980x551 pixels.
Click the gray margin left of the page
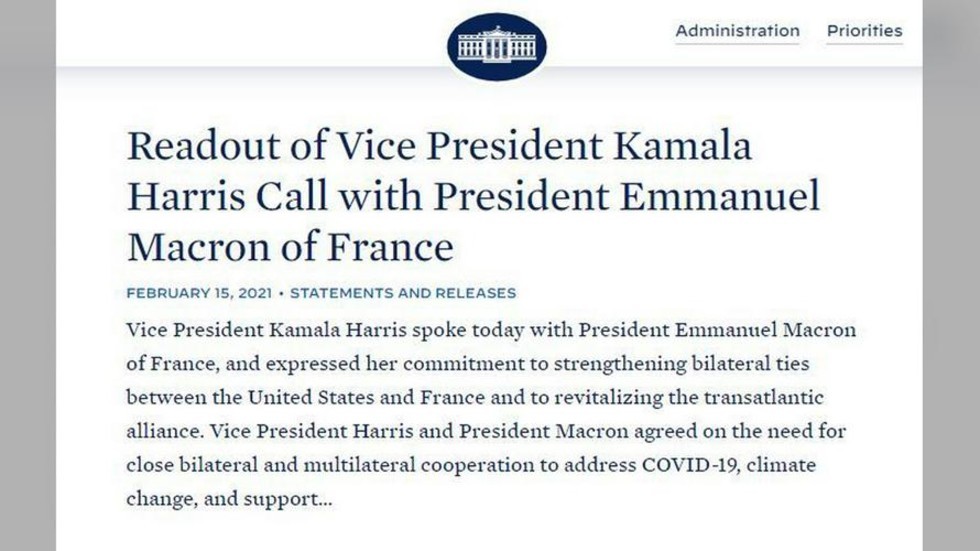click(x=28, y=276)
